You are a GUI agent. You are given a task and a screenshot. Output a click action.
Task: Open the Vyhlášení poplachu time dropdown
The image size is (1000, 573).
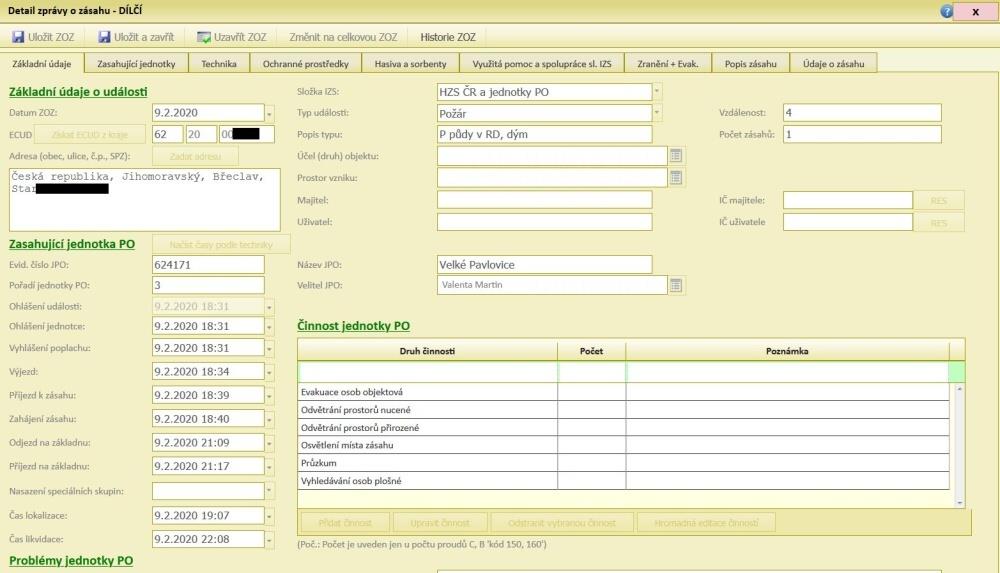269,348
